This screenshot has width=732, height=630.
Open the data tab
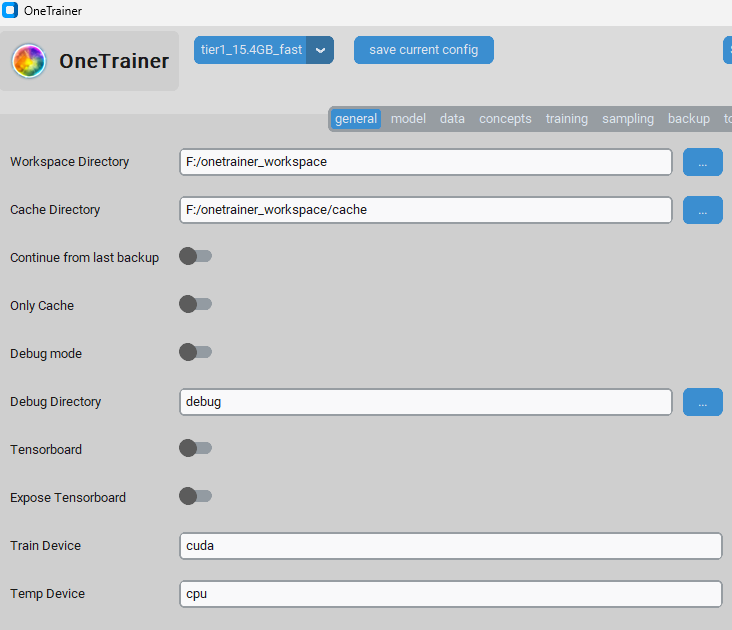pyautogui.click(x=452, y=119)
